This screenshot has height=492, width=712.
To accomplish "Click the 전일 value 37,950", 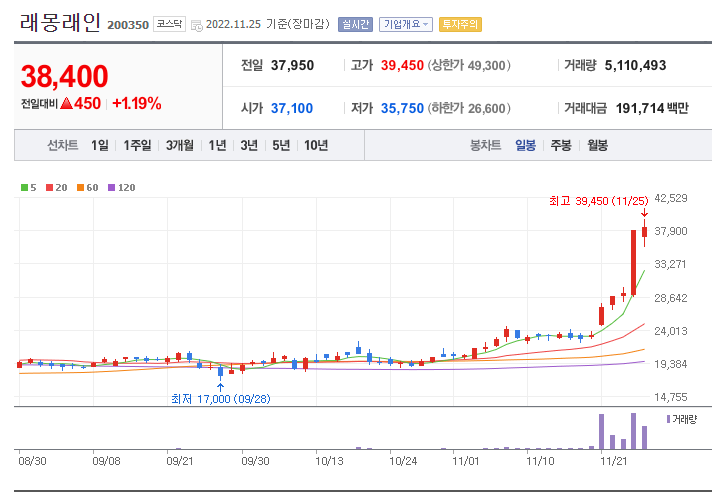I will [x=292, y=65].
